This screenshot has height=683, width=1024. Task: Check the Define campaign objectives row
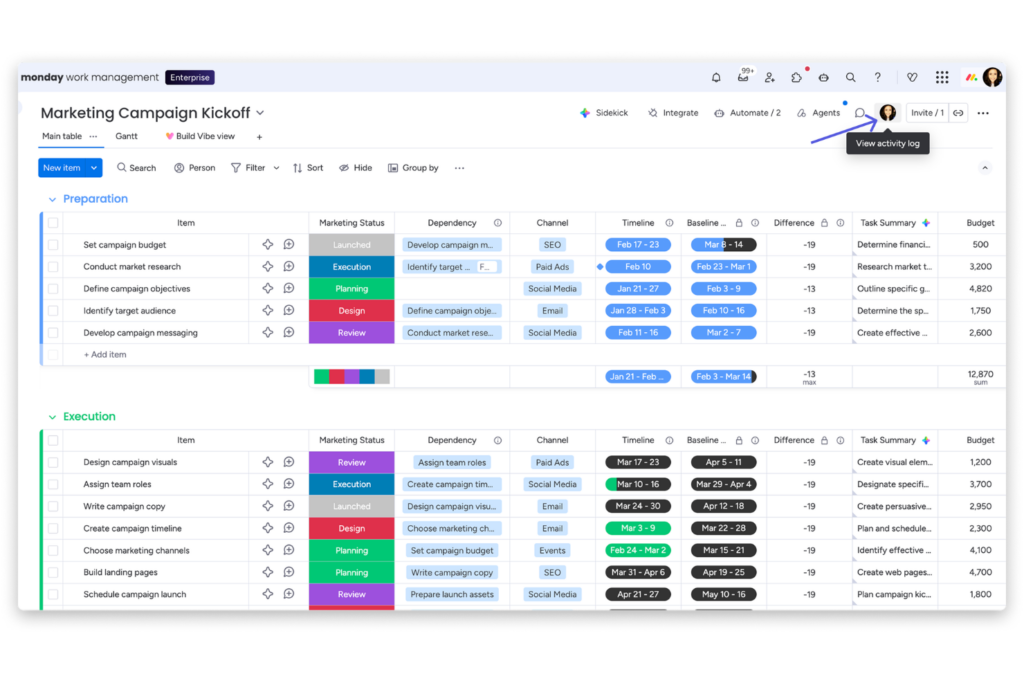[53, 289]
